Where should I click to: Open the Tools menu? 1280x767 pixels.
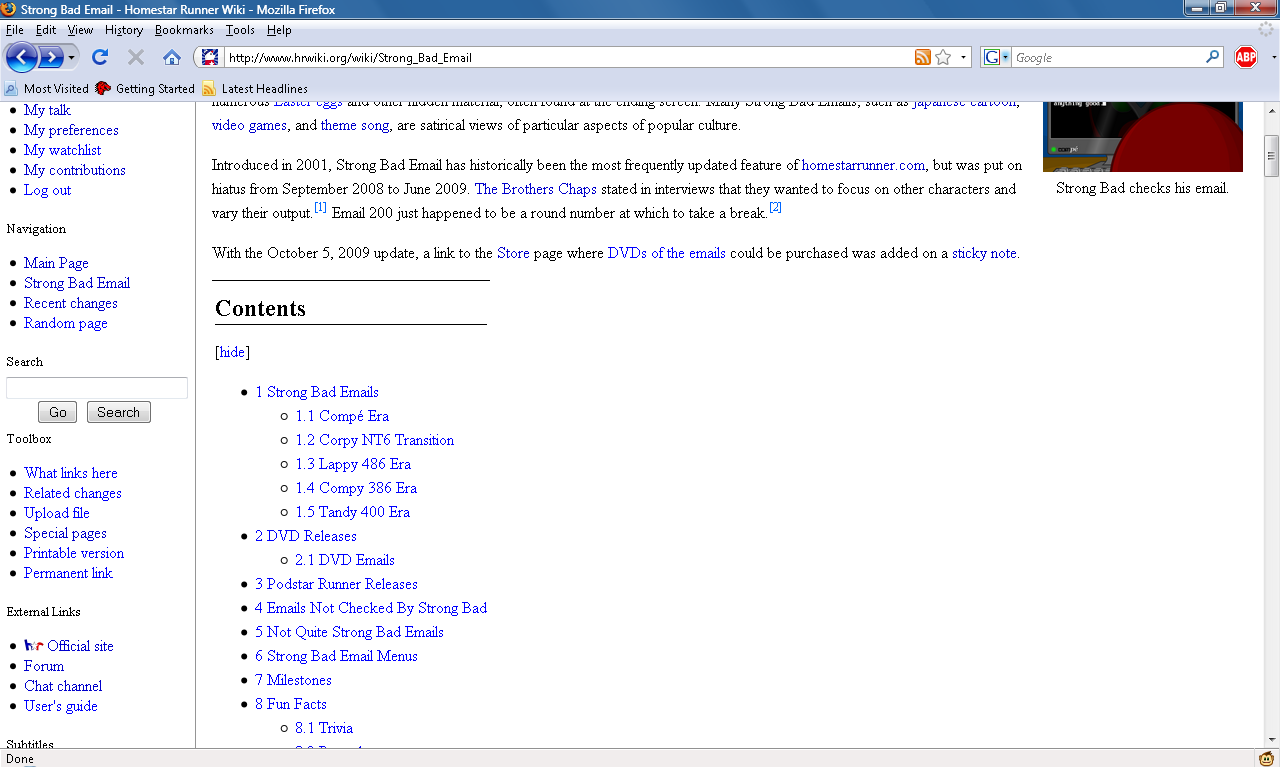tap(240, 30)
